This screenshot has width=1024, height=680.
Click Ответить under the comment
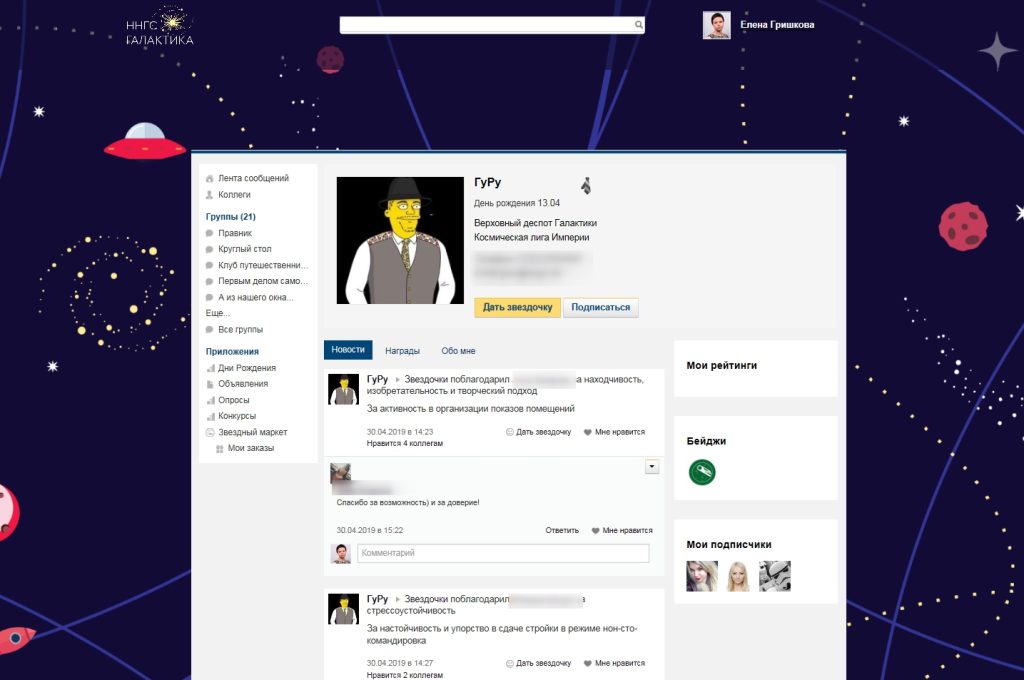tap(562, 530)
